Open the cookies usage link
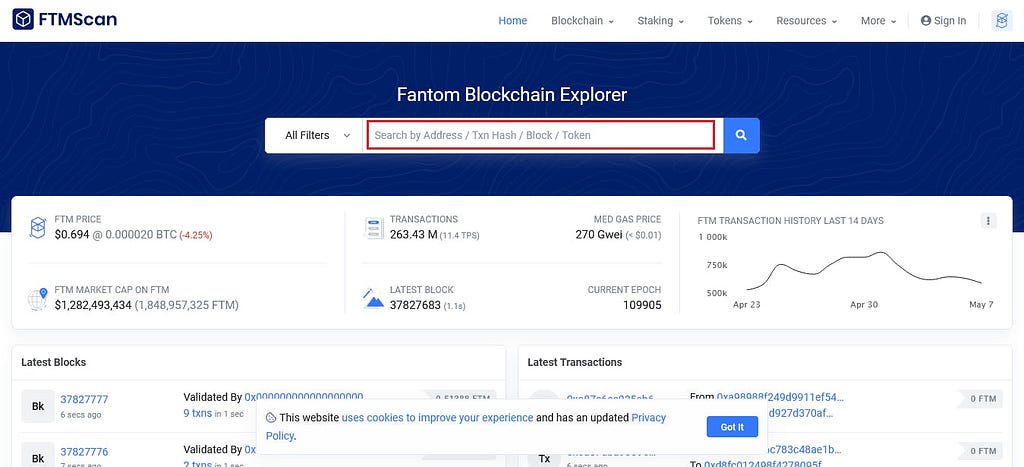The height and width of the screenshot is (467, 1024). coord(438,417)
